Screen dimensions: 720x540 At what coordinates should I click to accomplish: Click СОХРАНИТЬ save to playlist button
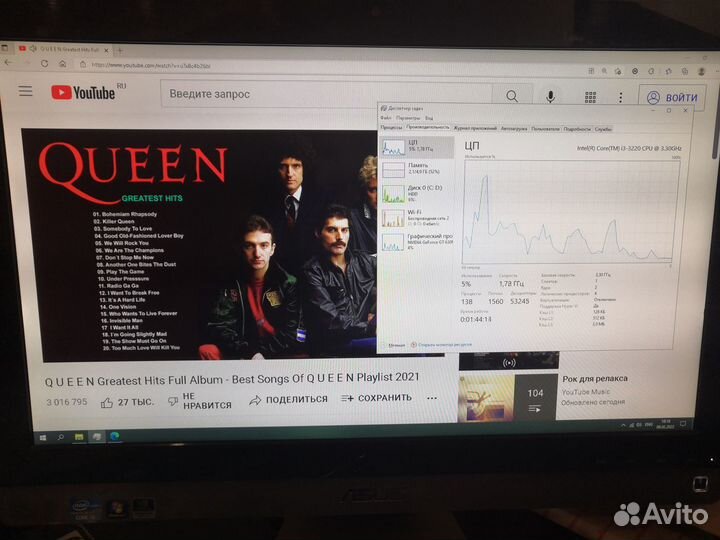[x=376, y=398]
